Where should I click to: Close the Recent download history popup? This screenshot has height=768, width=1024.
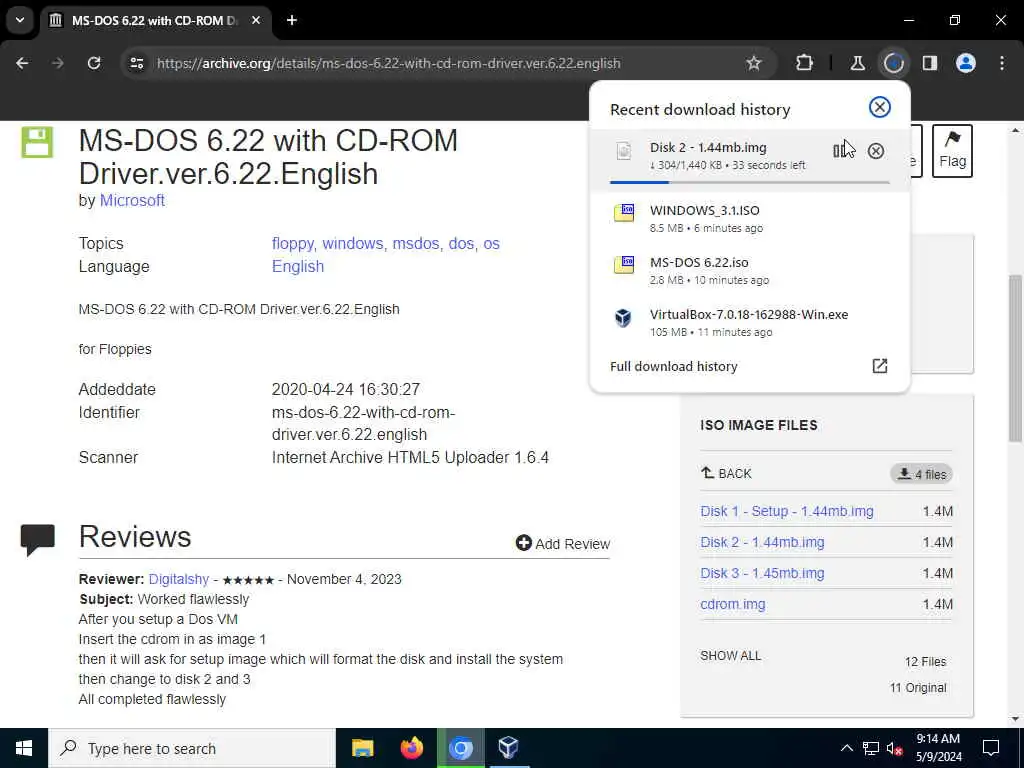[x=880, y=107]
